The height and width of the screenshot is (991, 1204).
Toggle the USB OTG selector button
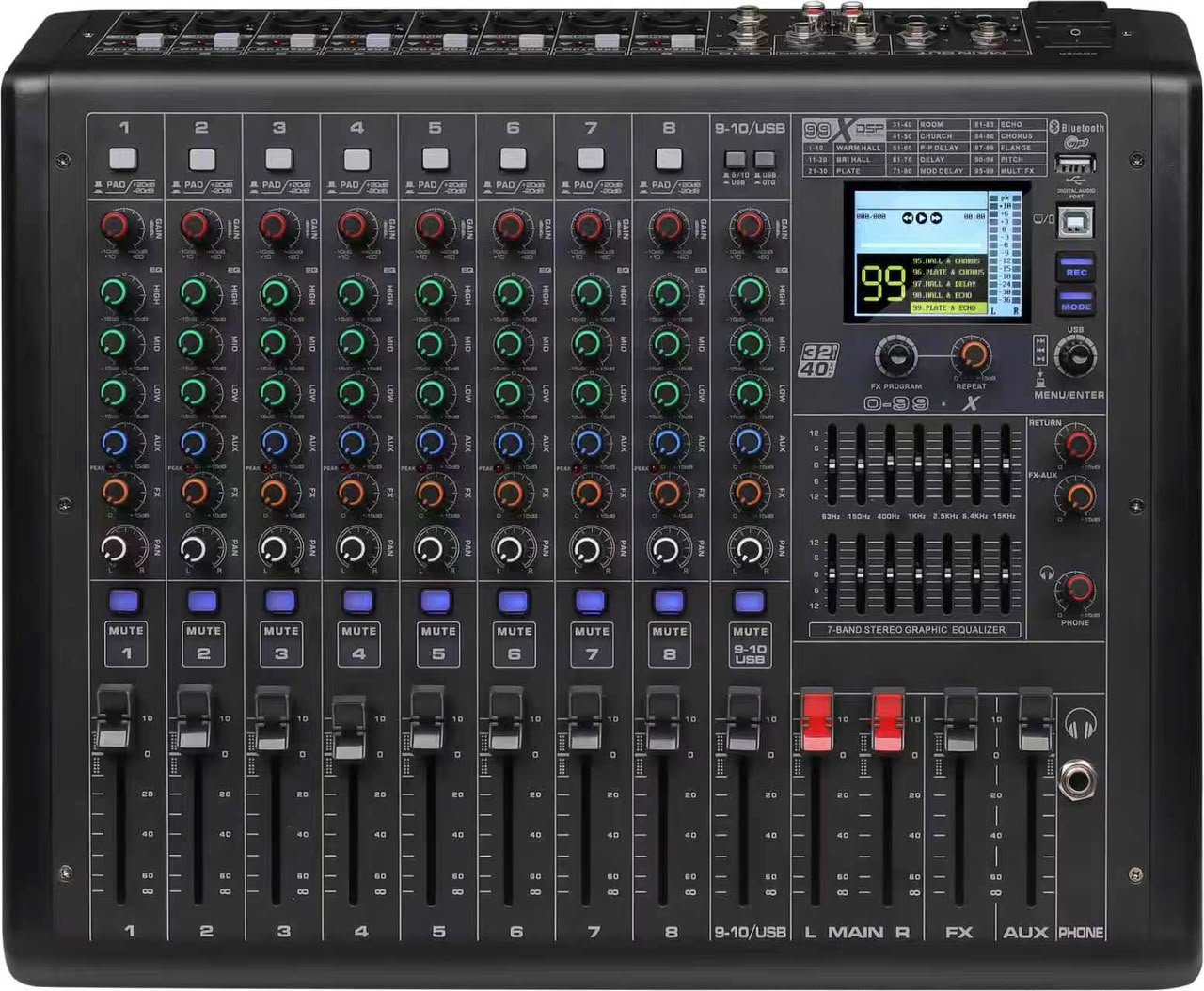765,159
